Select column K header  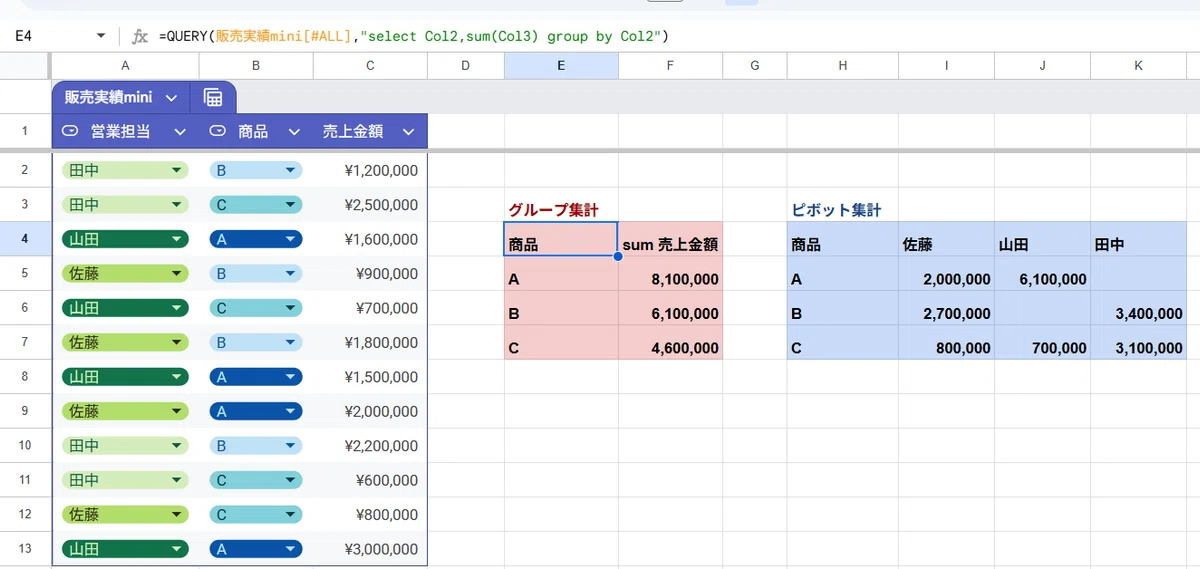click(x=1138, y=66)
